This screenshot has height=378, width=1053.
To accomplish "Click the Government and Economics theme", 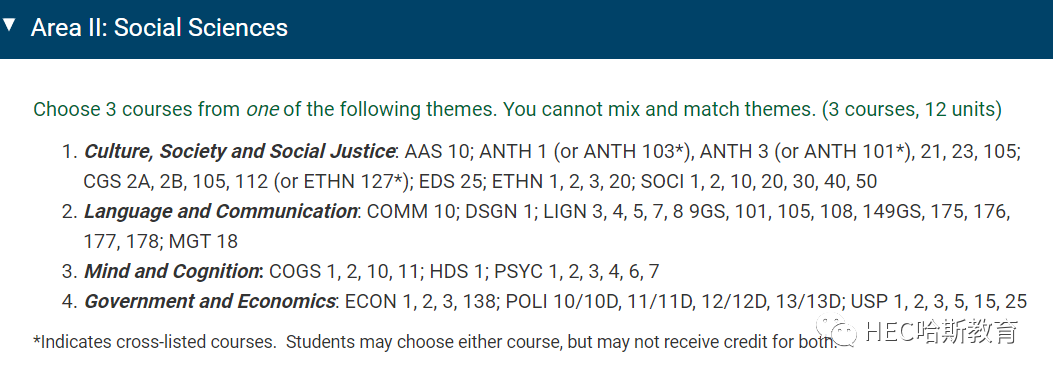I will click(209, 301).
